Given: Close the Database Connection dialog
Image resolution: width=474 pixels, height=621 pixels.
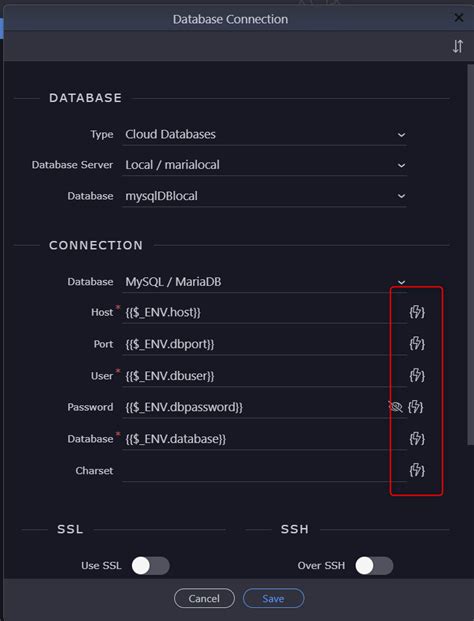Looking at the screenshot, I should pos(459,18).
